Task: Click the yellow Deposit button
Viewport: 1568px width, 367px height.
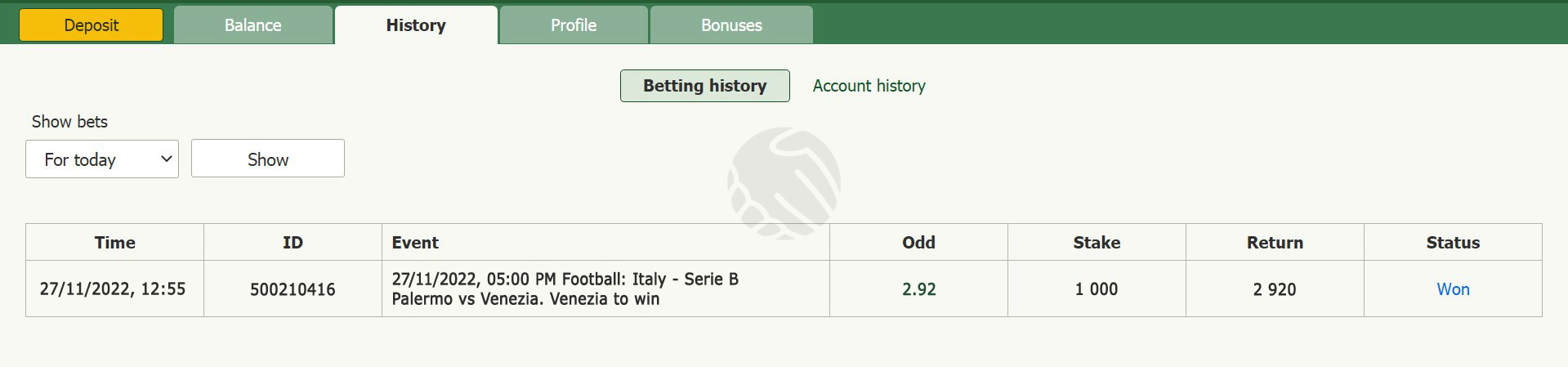Action: coord(91,25)
